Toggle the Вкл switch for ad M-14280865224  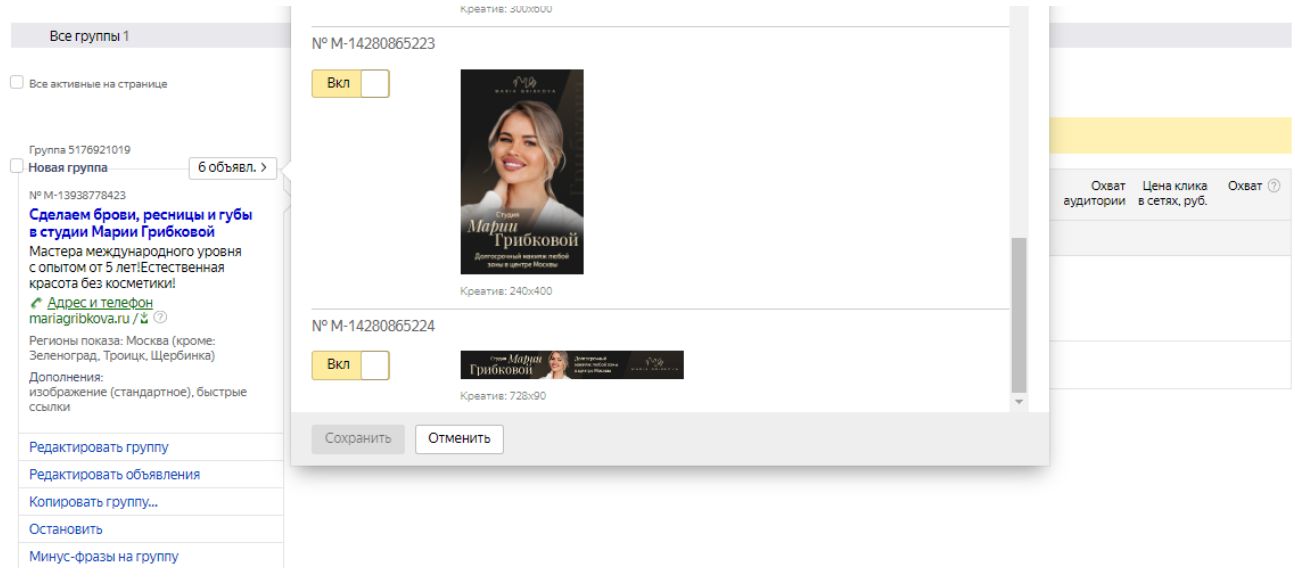(350, 366)
